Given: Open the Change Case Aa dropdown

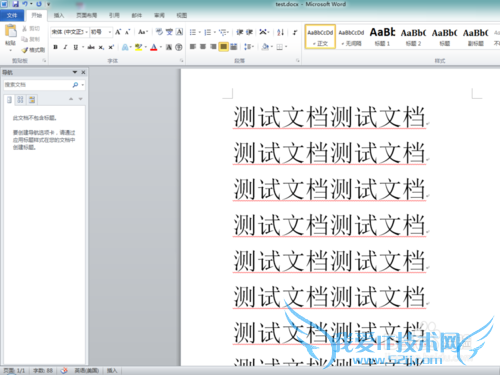Looking at the screenshot, I should point(143,32).
